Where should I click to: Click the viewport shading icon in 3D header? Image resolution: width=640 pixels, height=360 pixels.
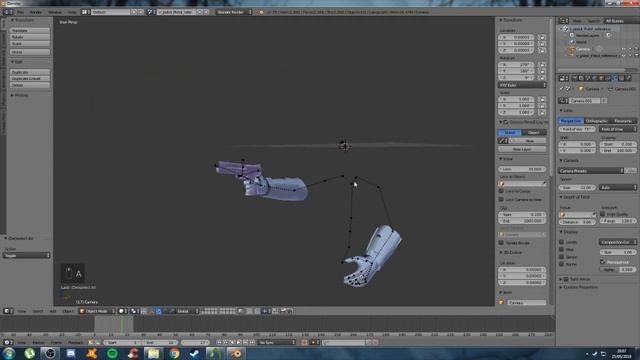[122, 311]
